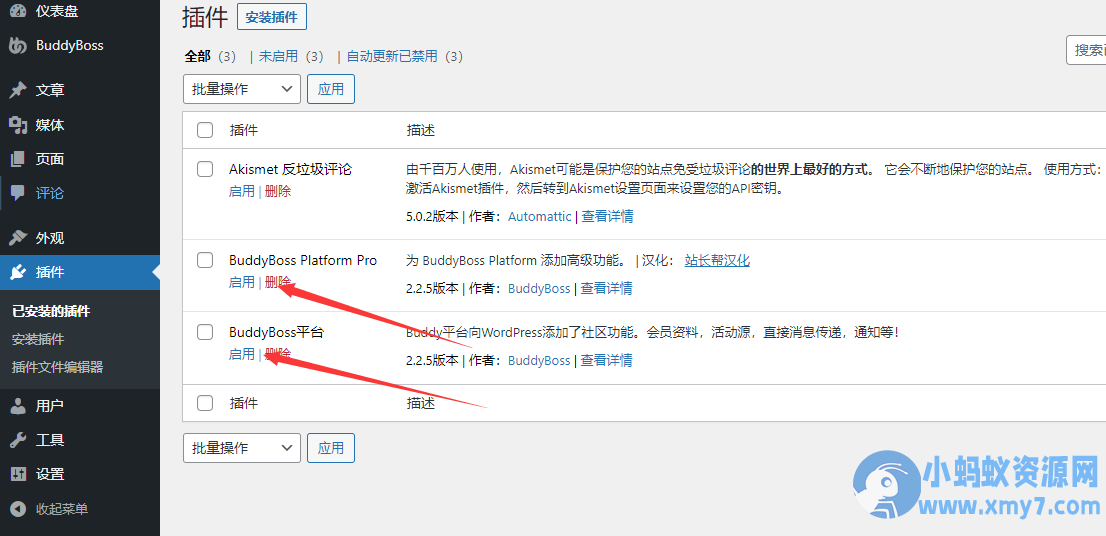
Task: Click the Plugins plug icon
Action: (x=18, y=272)
